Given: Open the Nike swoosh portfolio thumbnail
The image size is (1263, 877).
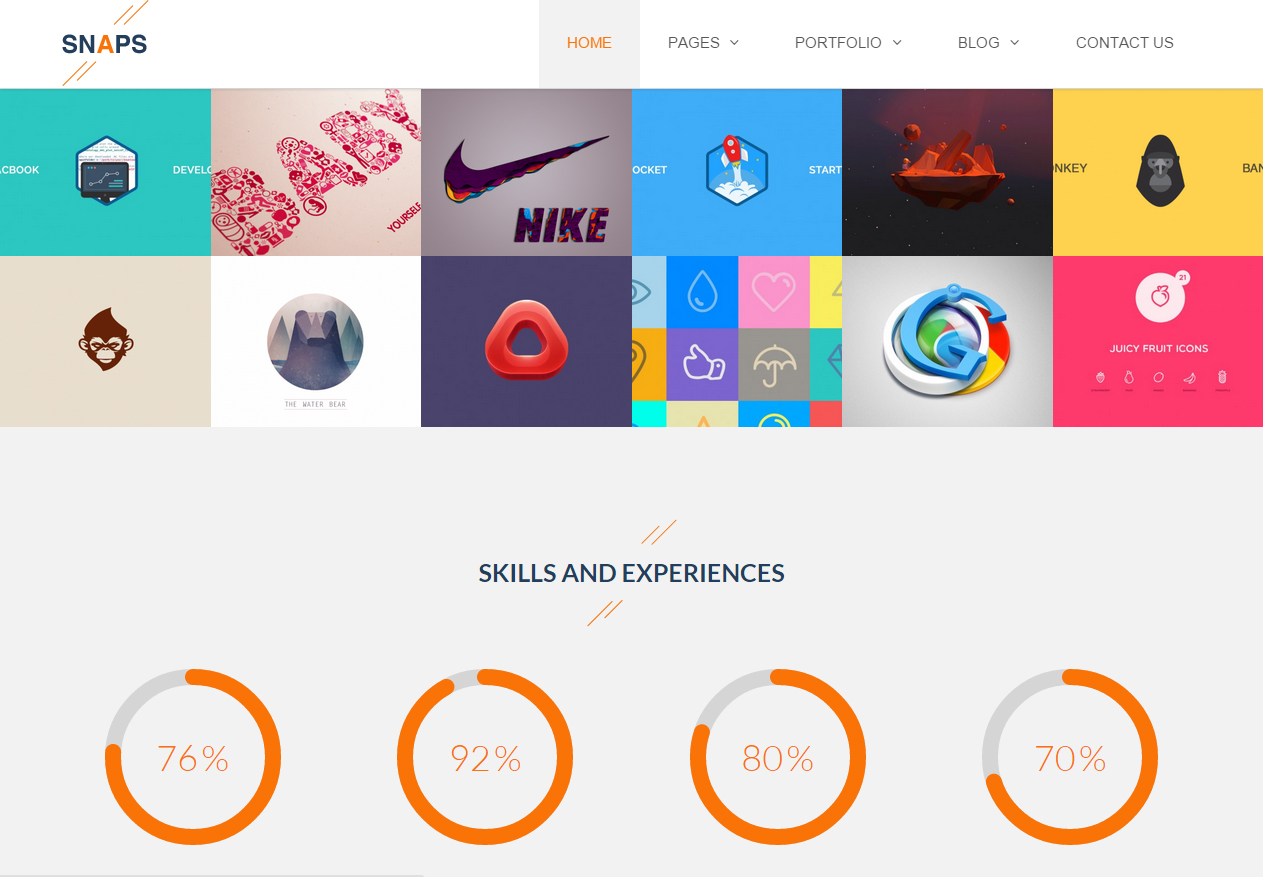Looking at the screenshot, I should 526,172.
